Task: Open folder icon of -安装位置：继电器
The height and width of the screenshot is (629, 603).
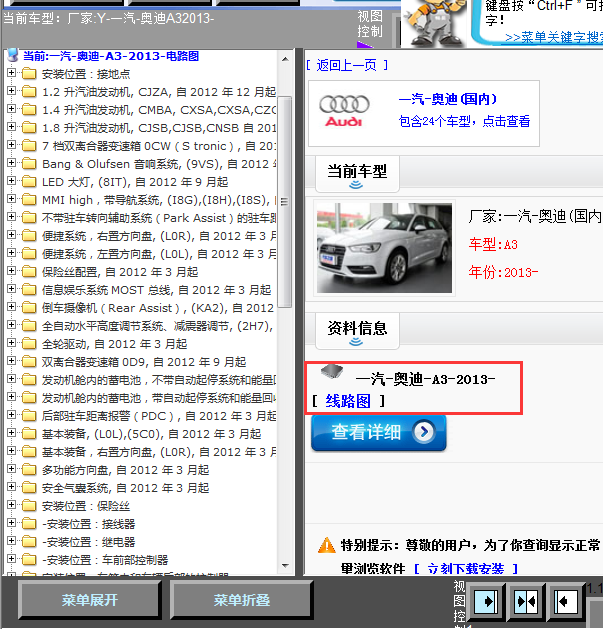Action: click(x=29, y=542)
